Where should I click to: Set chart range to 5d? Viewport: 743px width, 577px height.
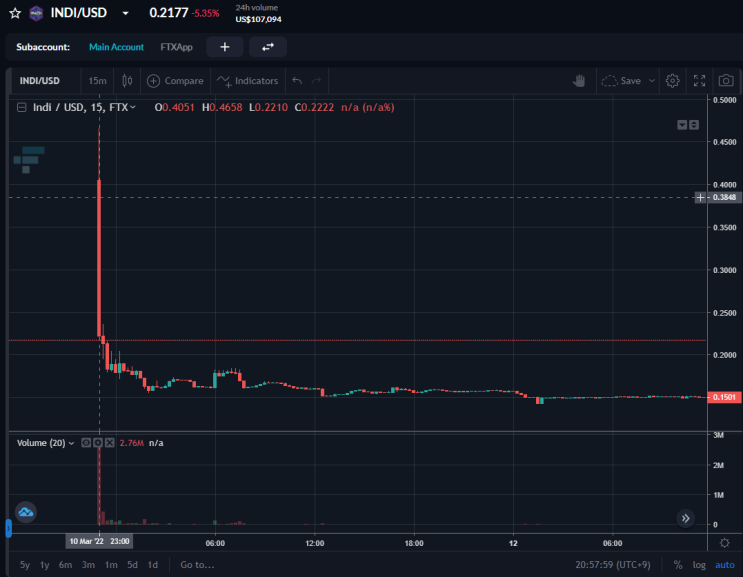point(132,565)
